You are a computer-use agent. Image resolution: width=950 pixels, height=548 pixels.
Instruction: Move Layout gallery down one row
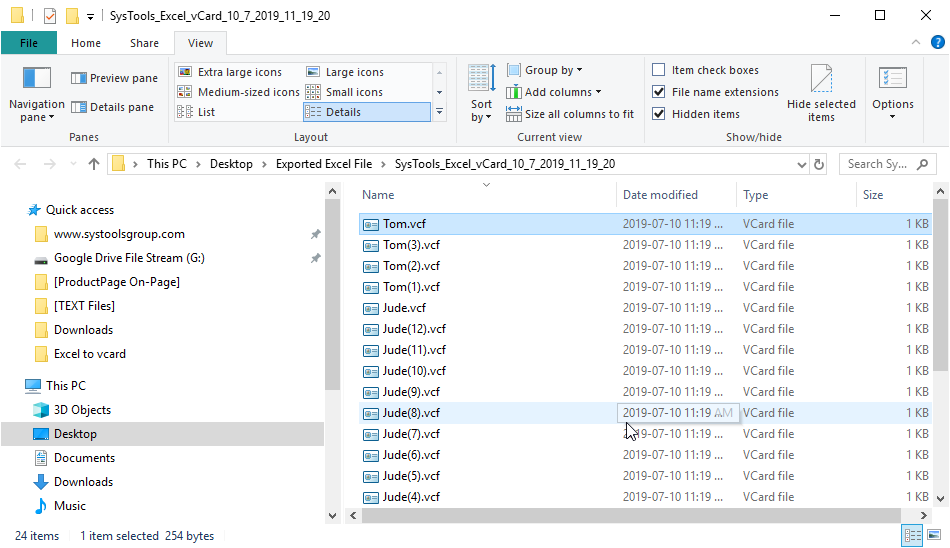tap(440, 92)
